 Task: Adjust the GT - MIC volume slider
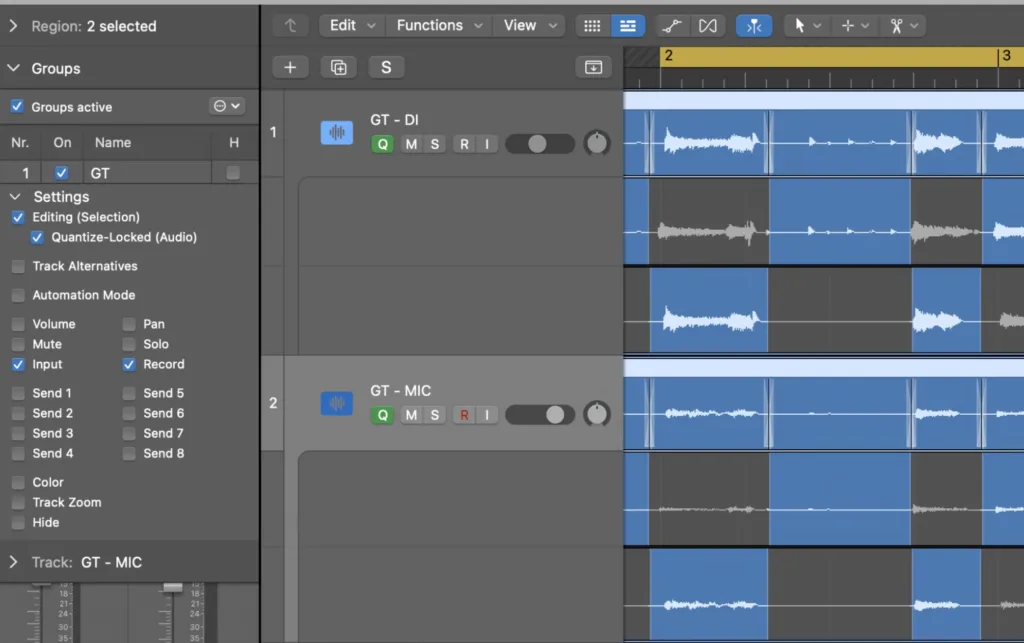point(540,415)
